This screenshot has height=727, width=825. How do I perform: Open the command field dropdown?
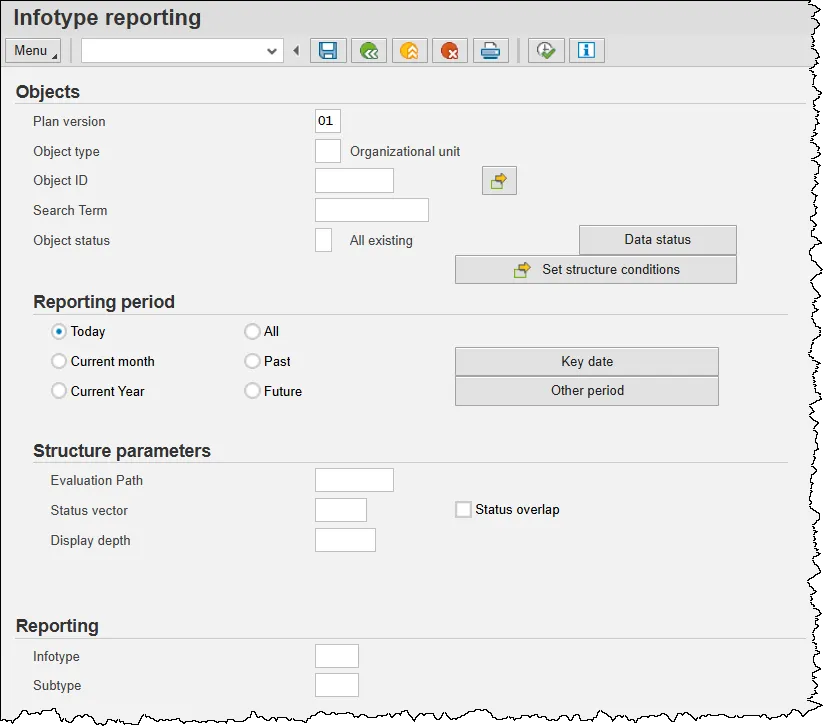pos(272,51)
